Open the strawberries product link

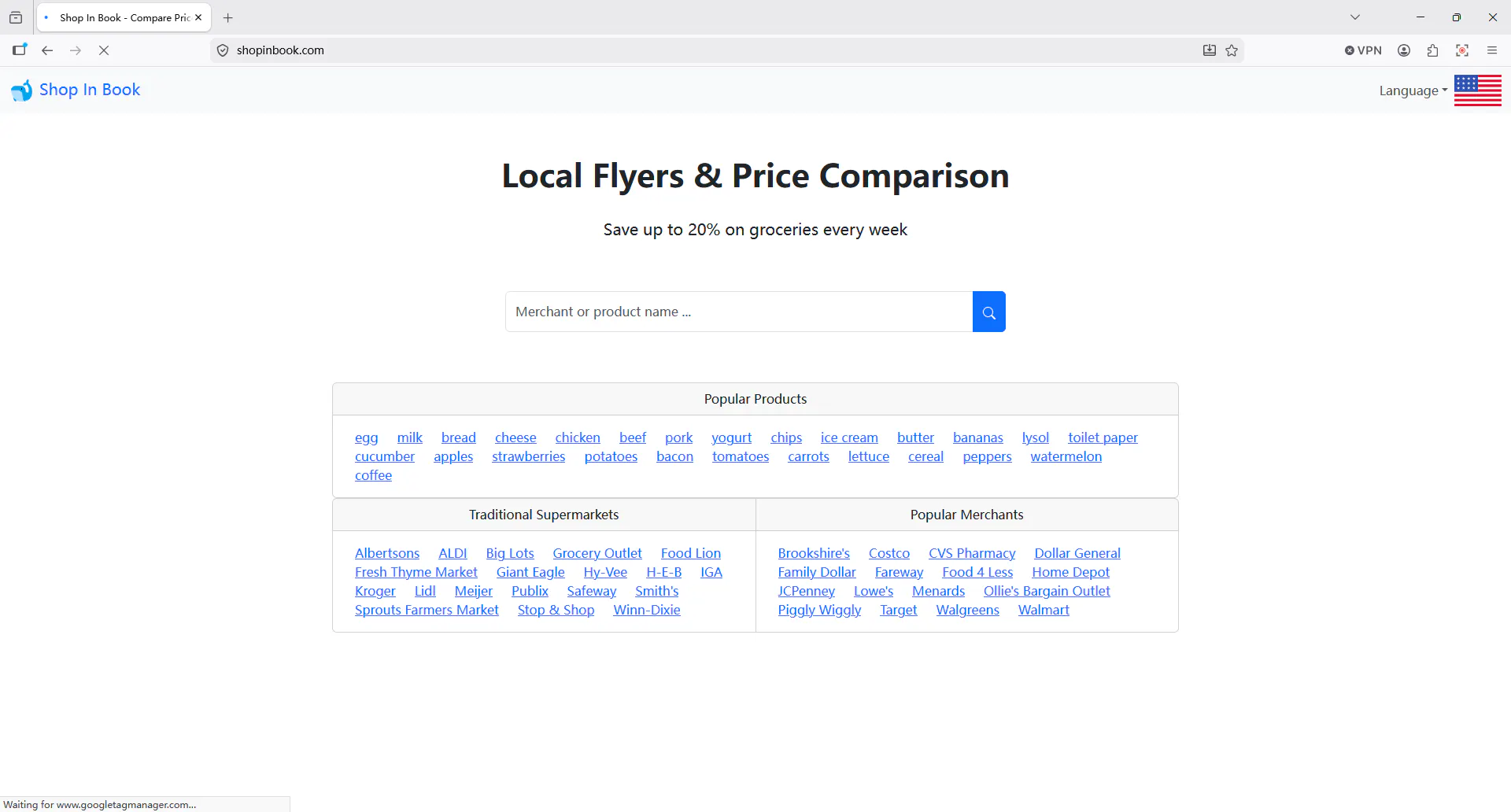(528, 456)
